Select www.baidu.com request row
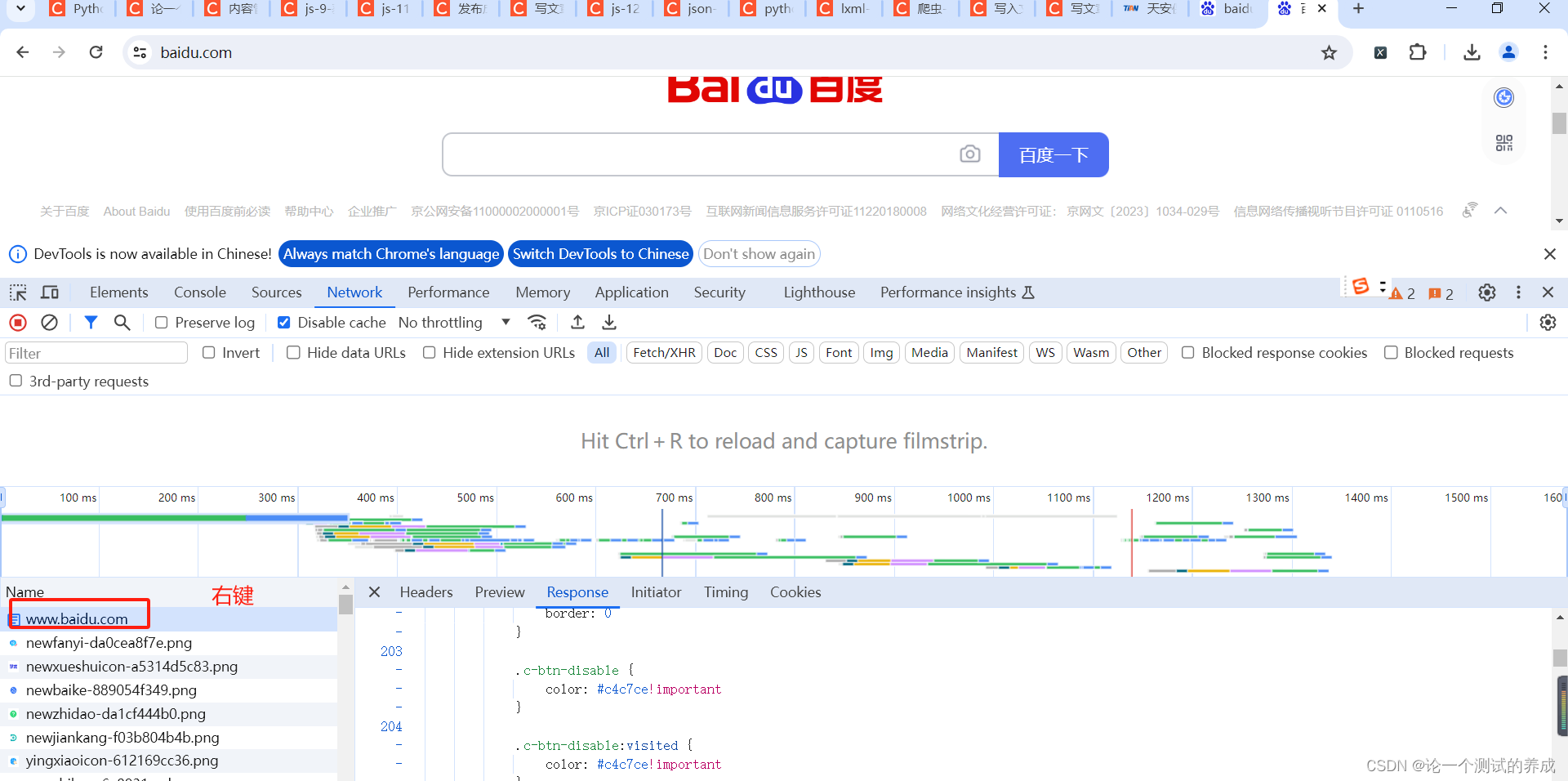The height and width of the screenshot is (781, 1568). tap(168, 619)
